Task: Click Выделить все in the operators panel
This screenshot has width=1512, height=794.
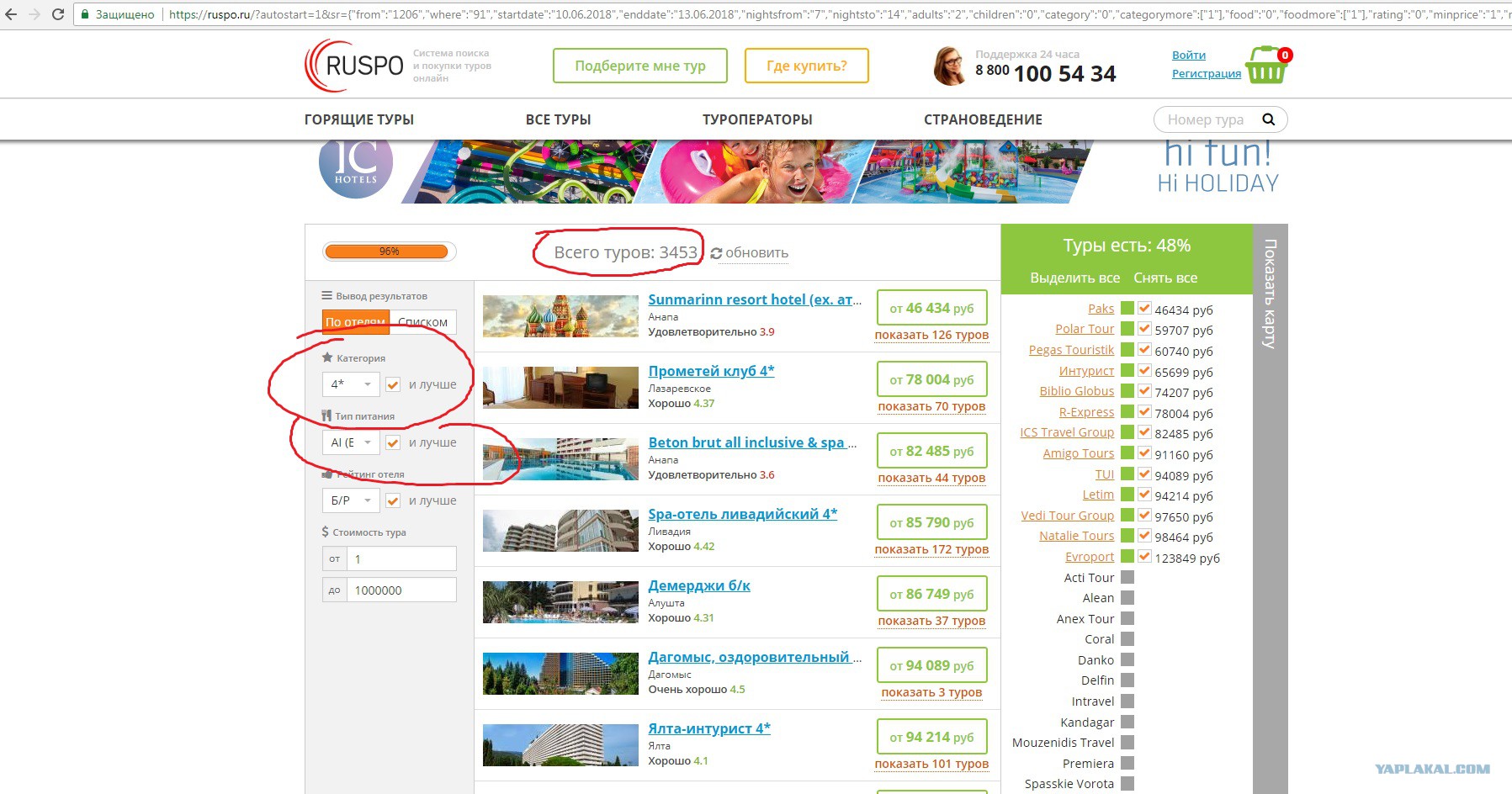Action: [x=1075, y=278]
